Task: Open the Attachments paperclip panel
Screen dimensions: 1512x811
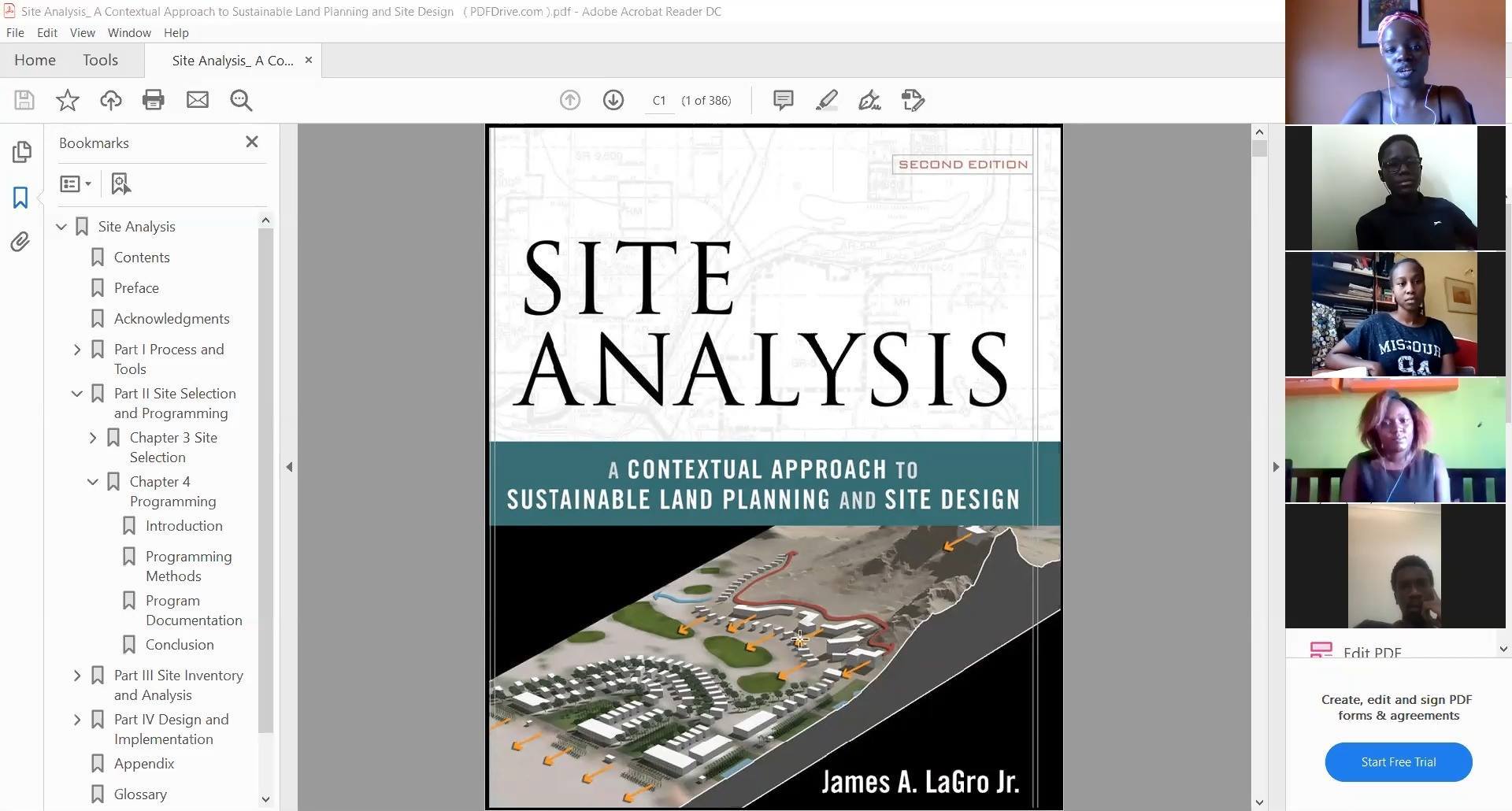Action: click(20, 242)
